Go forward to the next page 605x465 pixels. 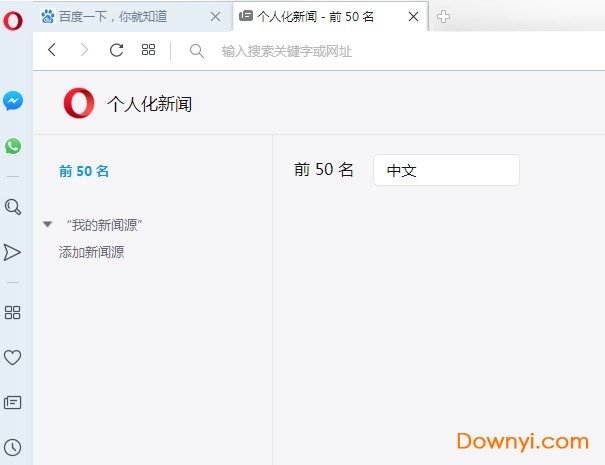tap(84, 50)
